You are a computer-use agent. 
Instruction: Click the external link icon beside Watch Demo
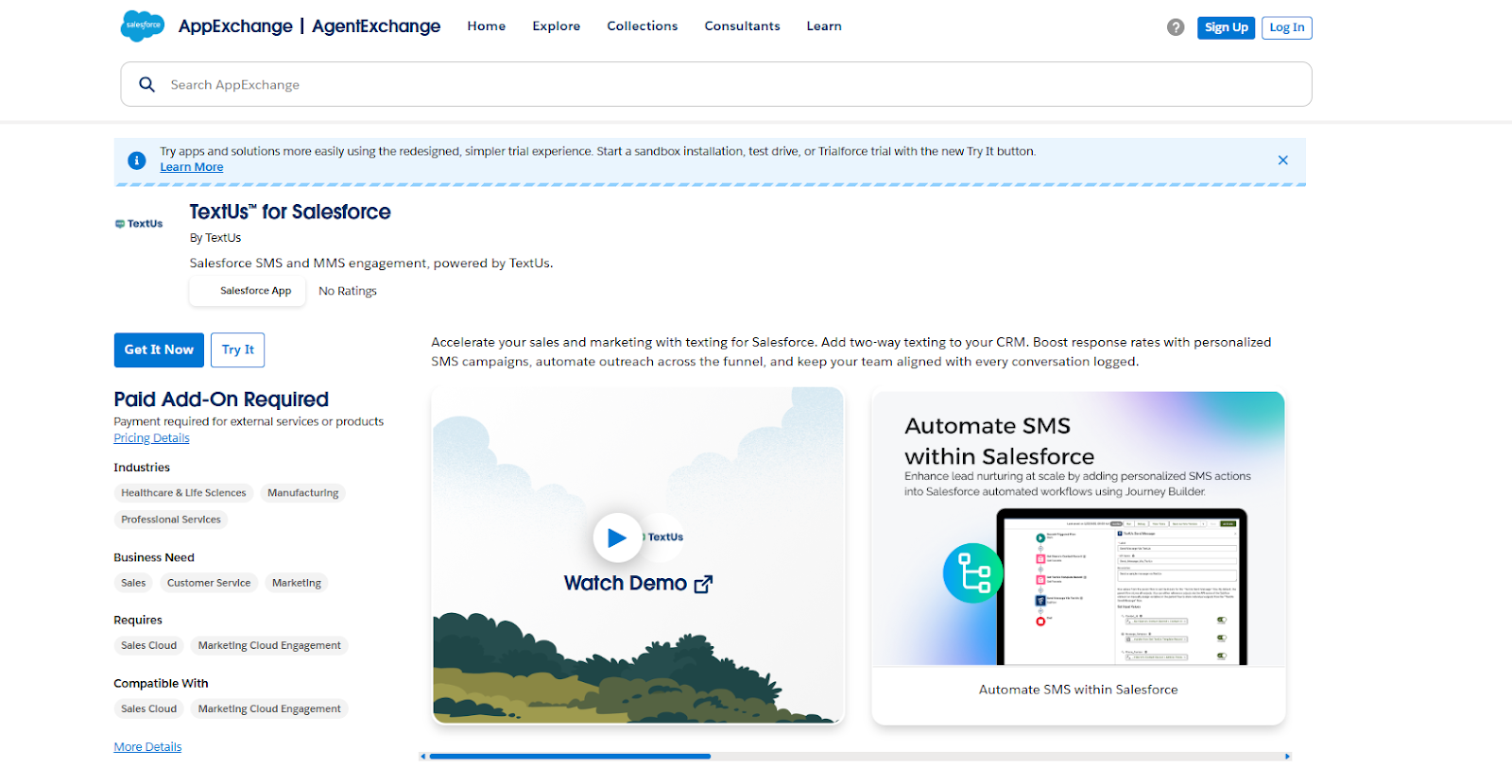[x=703, y=584]
